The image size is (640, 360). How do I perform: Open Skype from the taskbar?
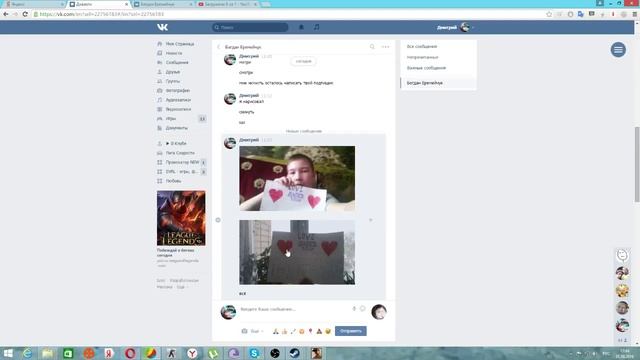pos(254,353)
